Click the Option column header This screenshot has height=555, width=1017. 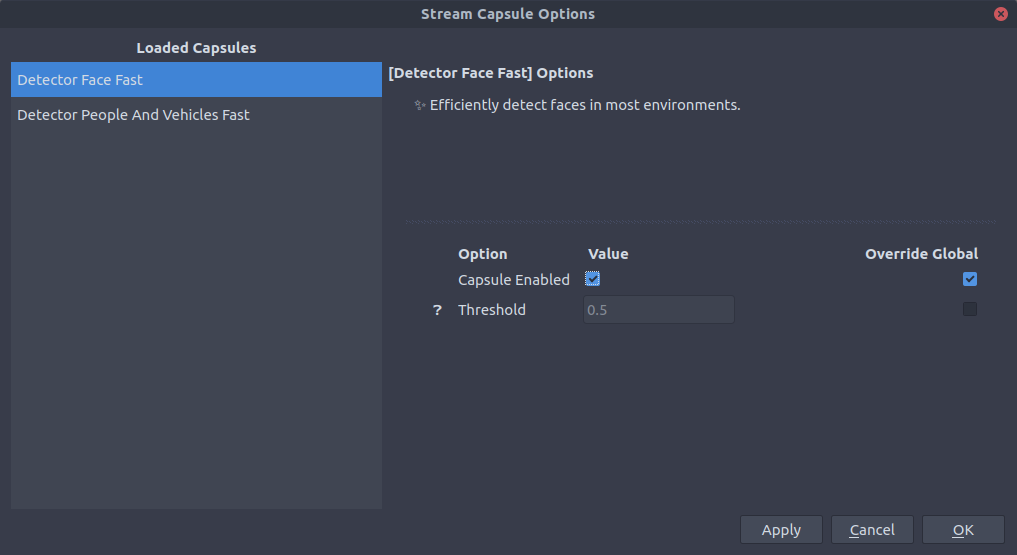483,254
